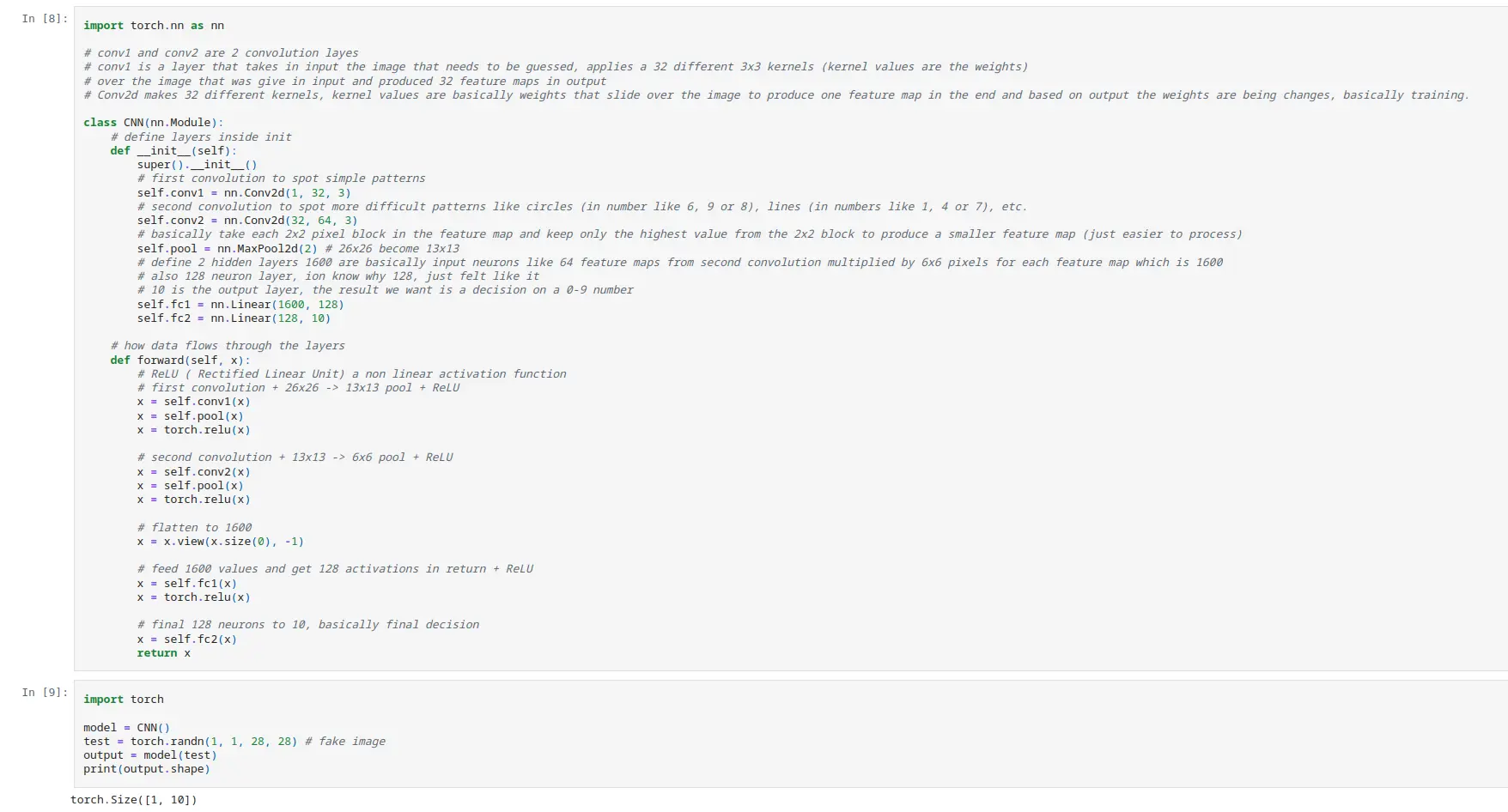Click the 'import torch' line in cell 9
Image resolution: width=1508 pixels, height=812 pixels.
tap(124, 700)
